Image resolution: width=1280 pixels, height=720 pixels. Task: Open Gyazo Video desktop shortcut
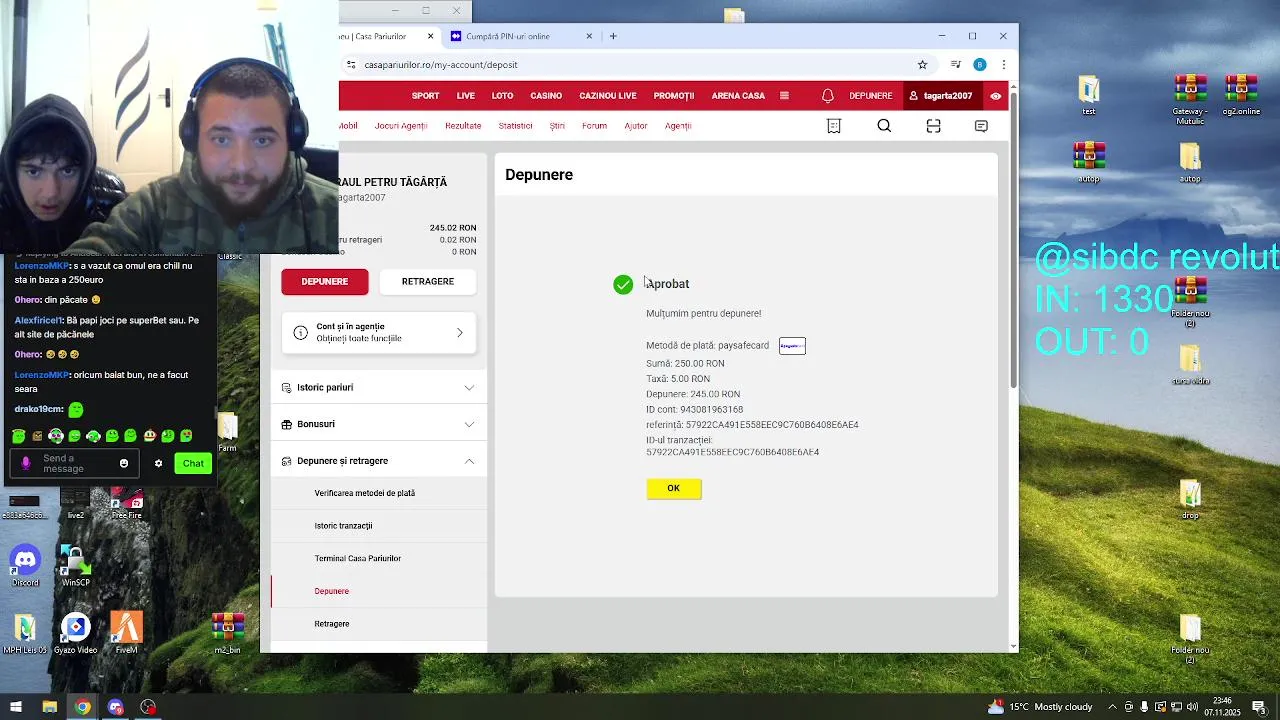(75, 634)
